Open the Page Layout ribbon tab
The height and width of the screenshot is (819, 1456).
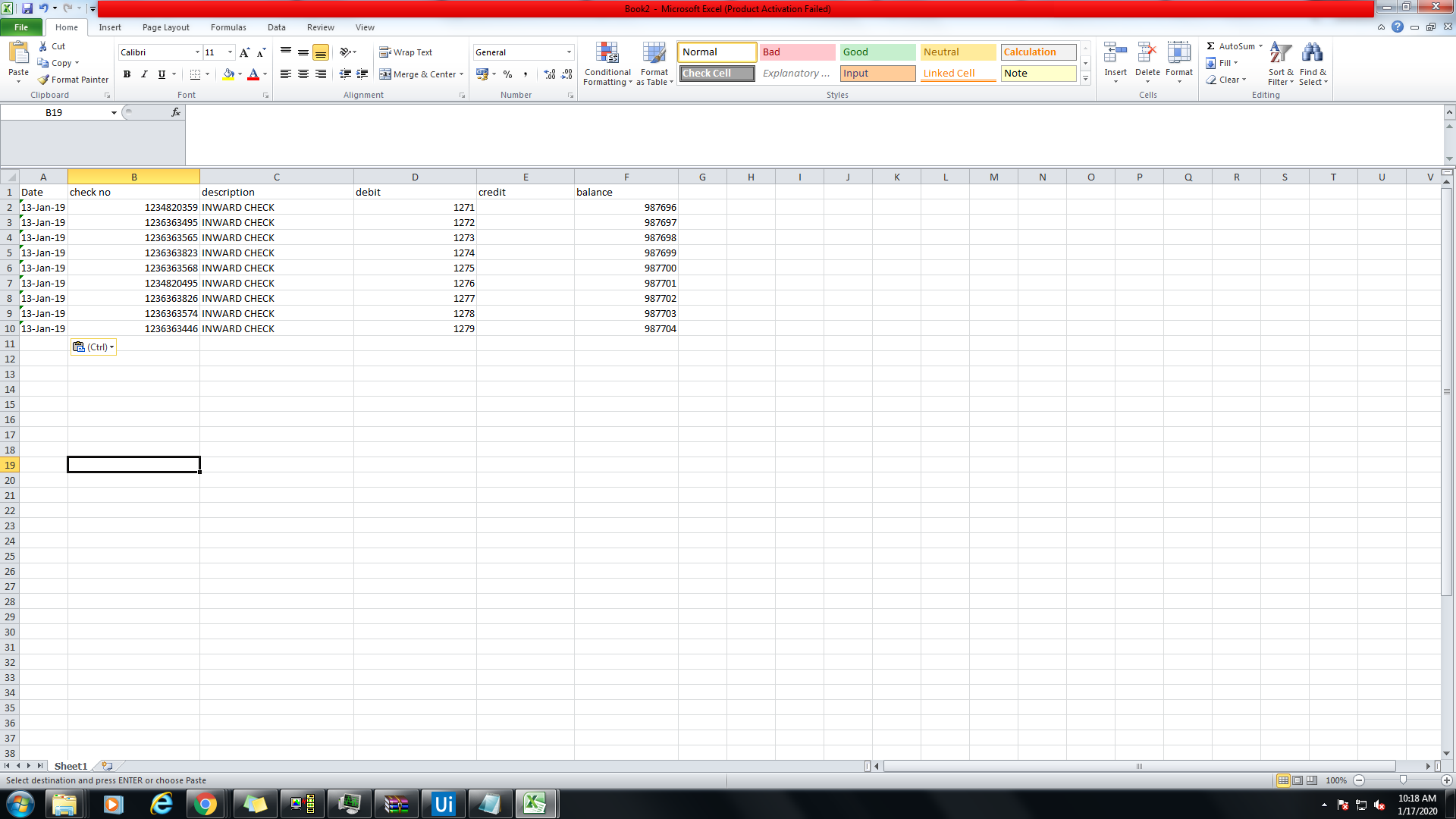coord(165,27)
